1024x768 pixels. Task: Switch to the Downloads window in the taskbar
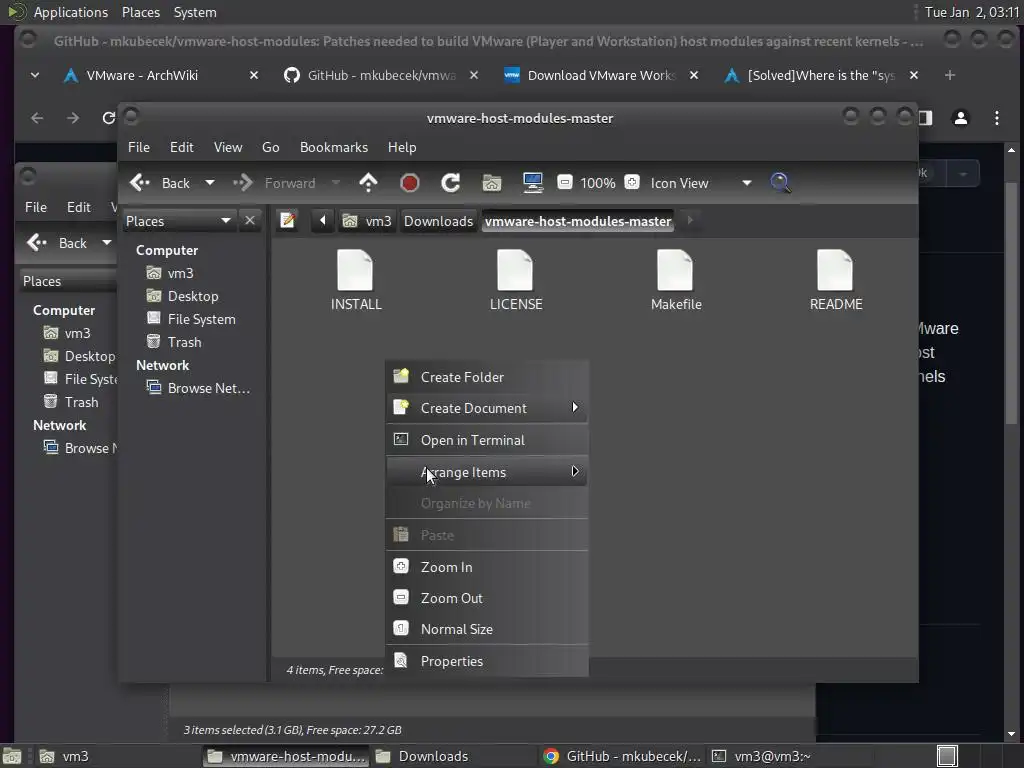click(454, 756)
